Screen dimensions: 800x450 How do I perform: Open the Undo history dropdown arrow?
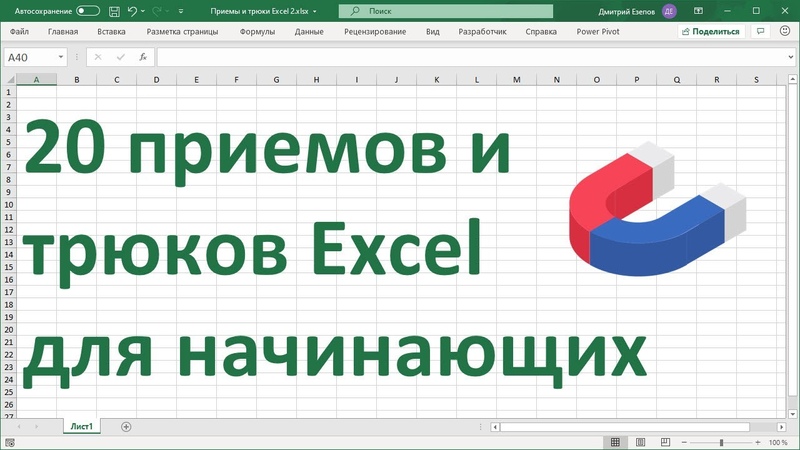(143, 11)
